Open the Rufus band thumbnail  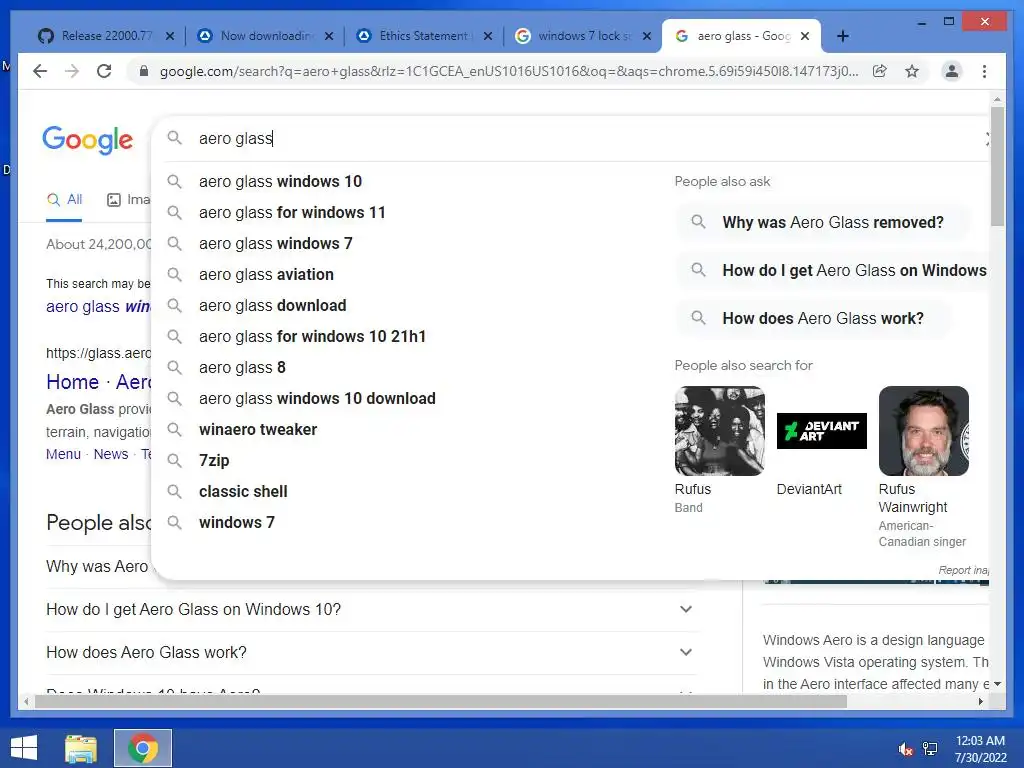click(720, 431)
